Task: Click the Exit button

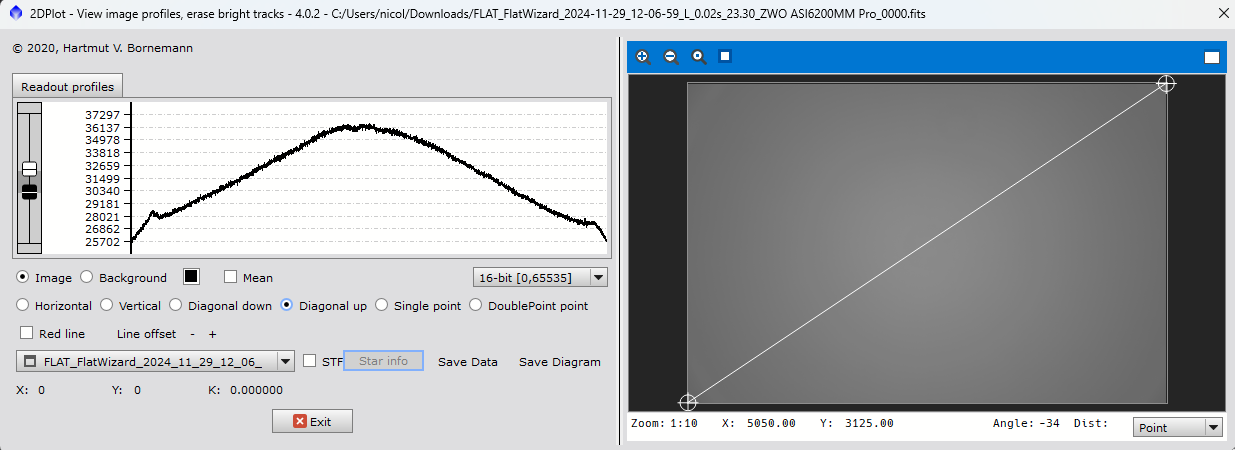Action: coord(312,421)
